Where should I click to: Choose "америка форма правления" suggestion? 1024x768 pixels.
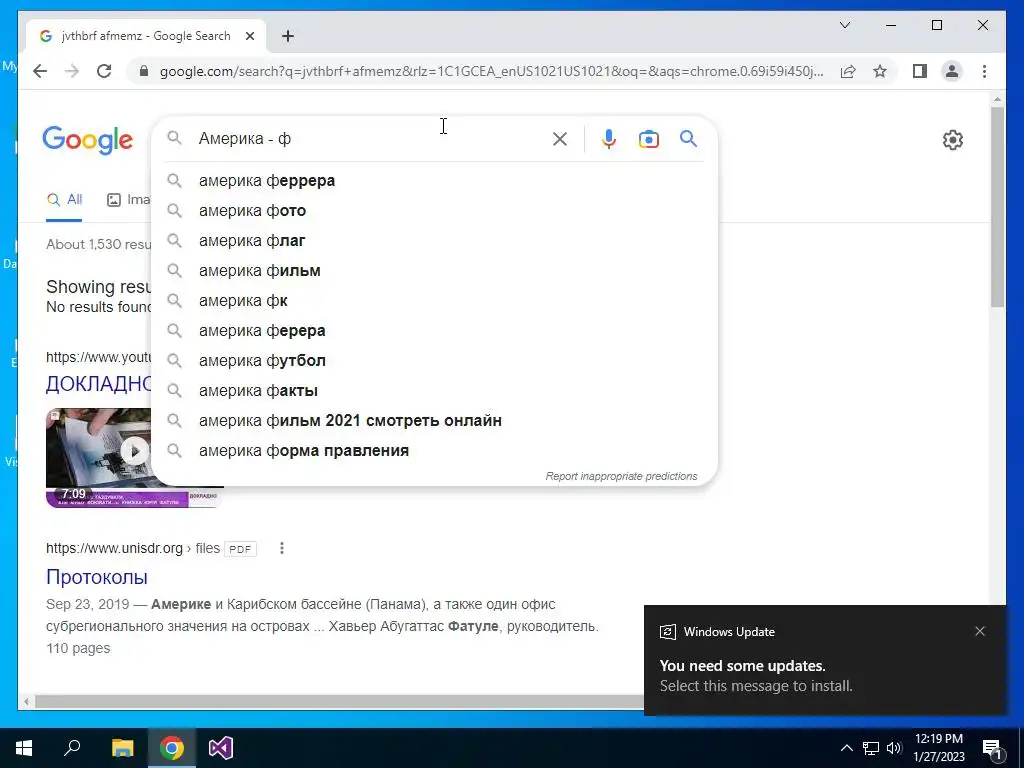434,451
